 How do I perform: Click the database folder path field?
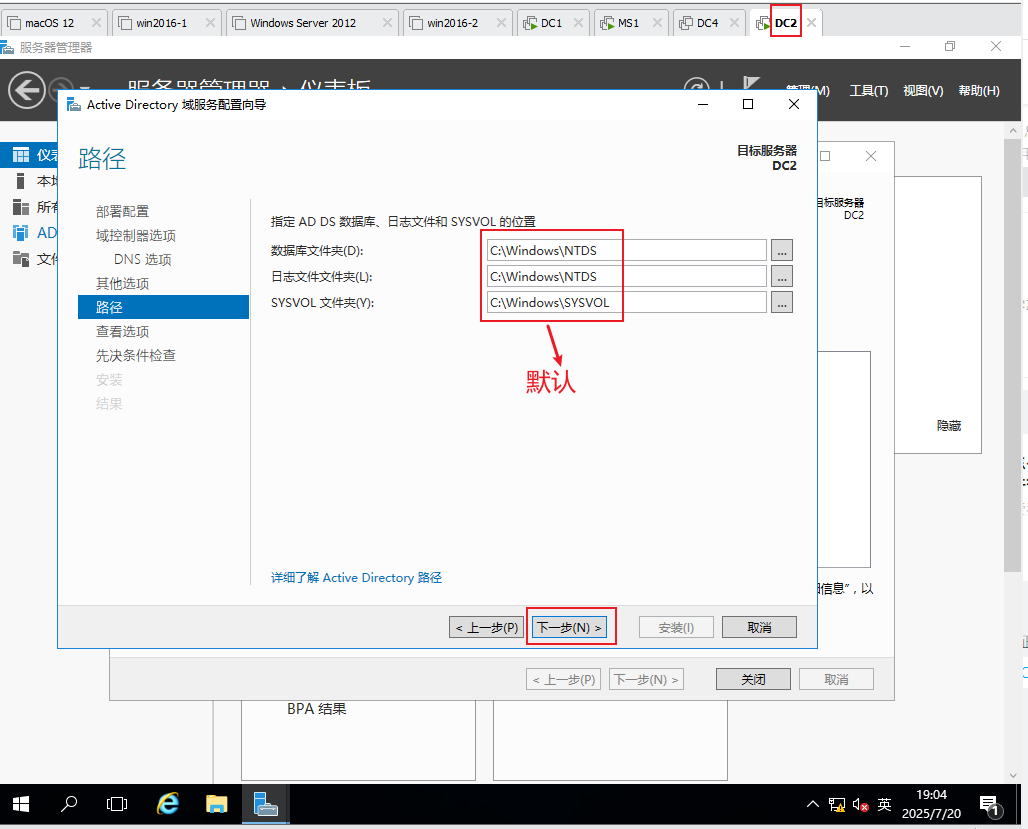coord(626,251)
